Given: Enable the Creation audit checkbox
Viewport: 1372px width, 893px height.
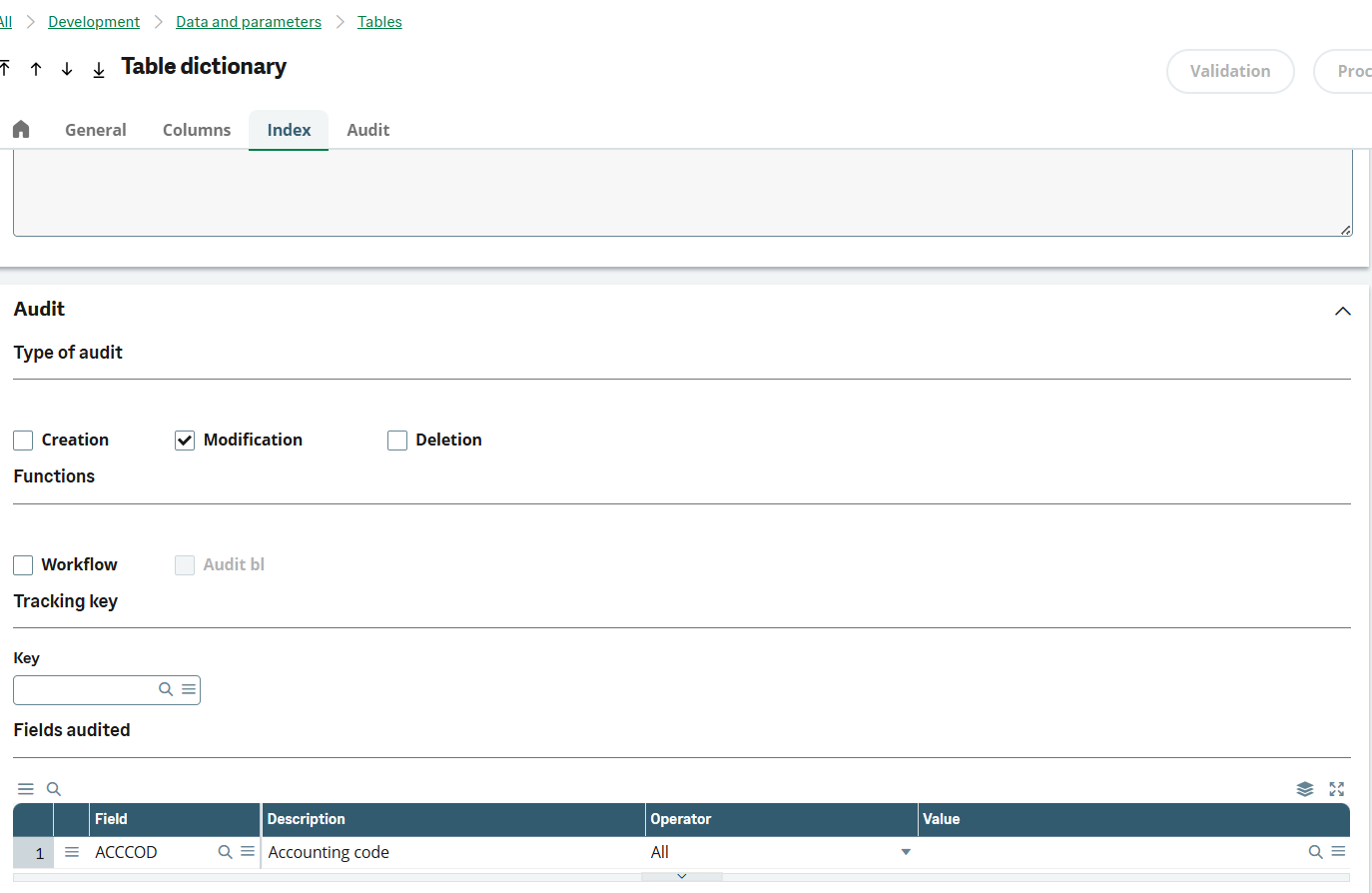Looking at the screenshot, I should click(24, 441).
